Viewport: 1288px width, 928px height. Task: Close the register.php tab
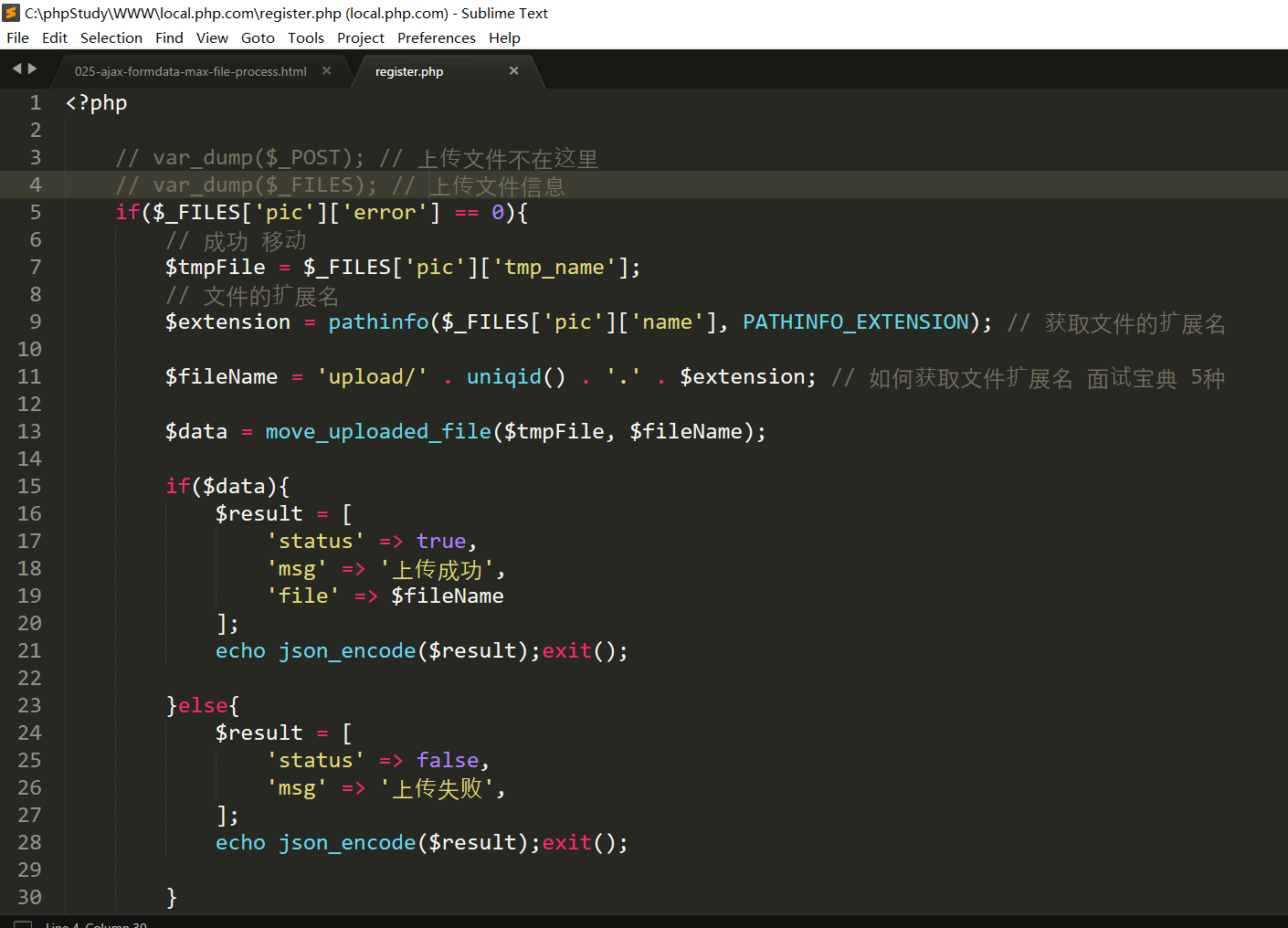pos(513,71)
